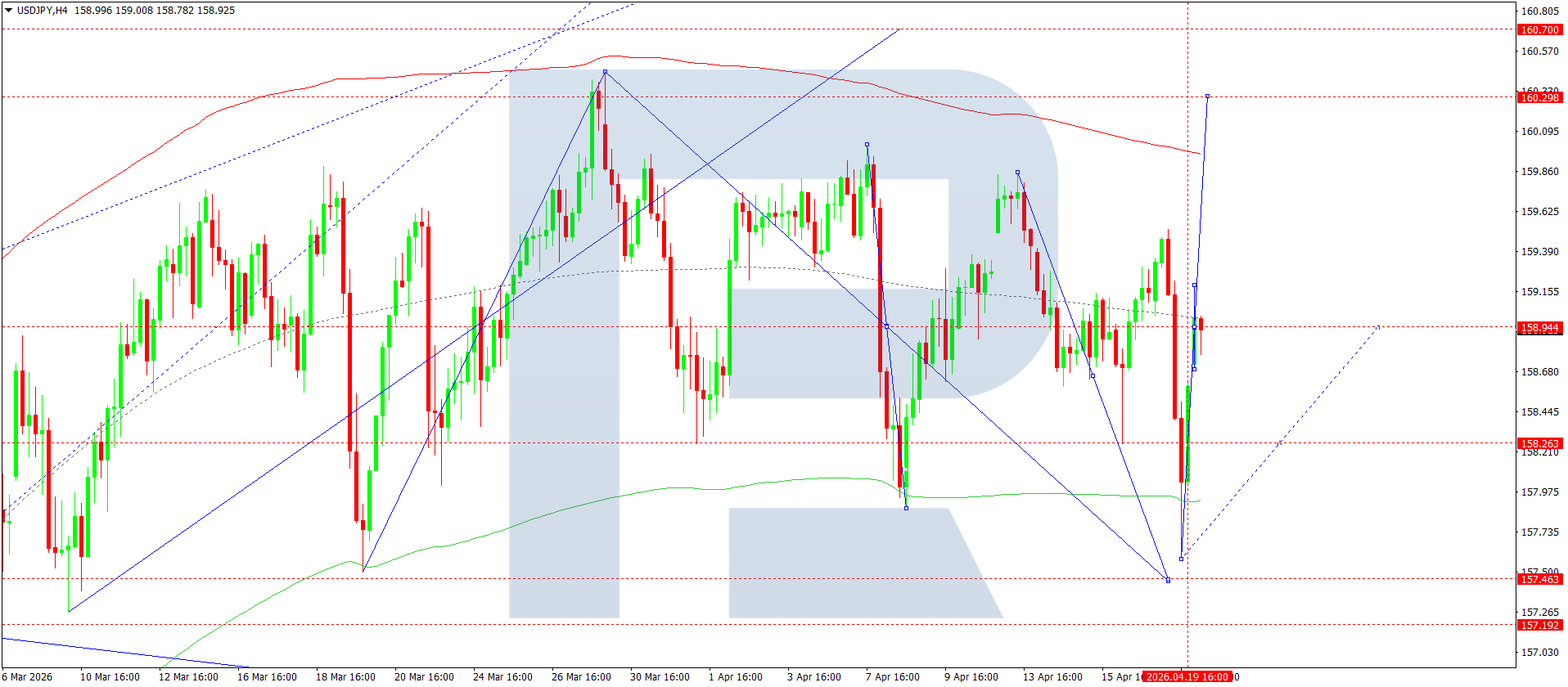1568x687 pixels.
Task: Click the USDJPY,H4 chart title text
Action: click(42, 11)
